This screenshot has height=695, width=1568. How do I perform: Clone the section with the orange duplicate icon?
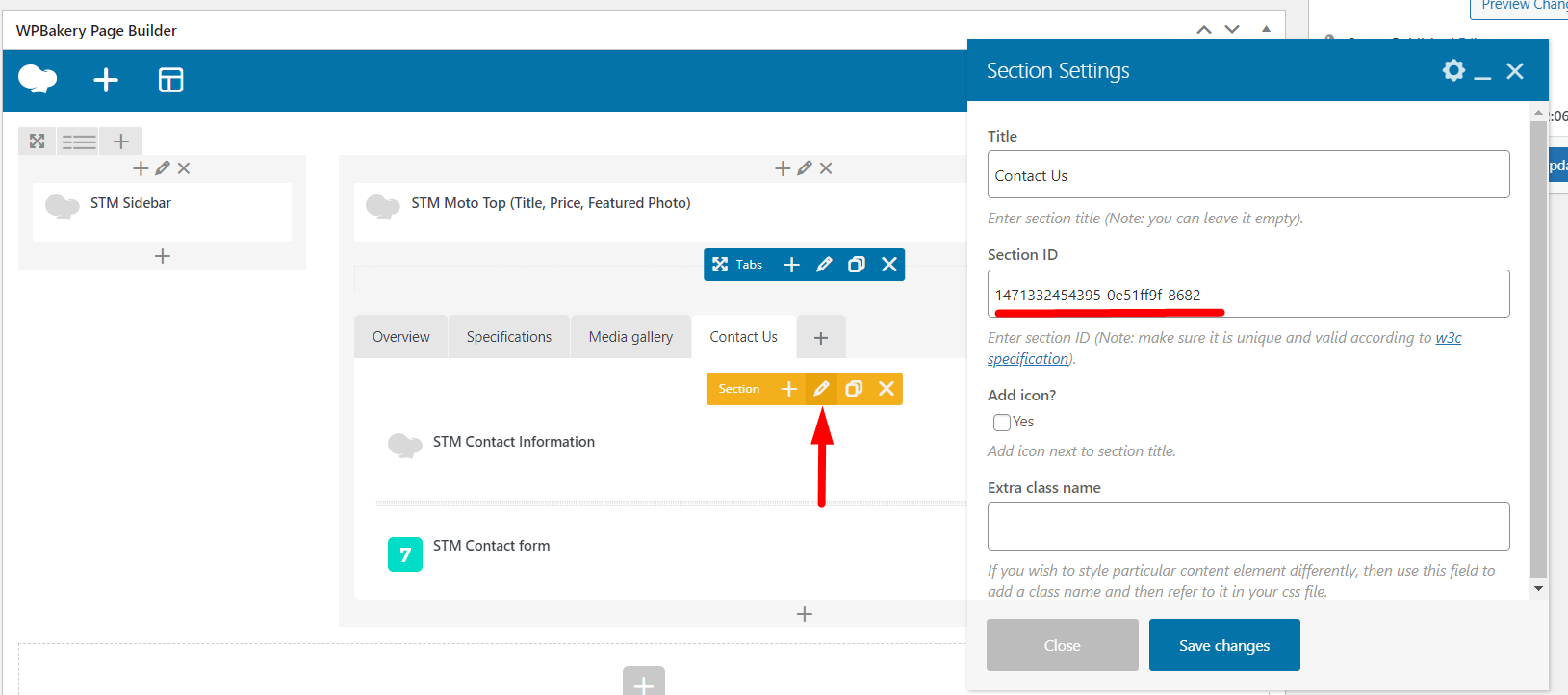coord(854,389)
